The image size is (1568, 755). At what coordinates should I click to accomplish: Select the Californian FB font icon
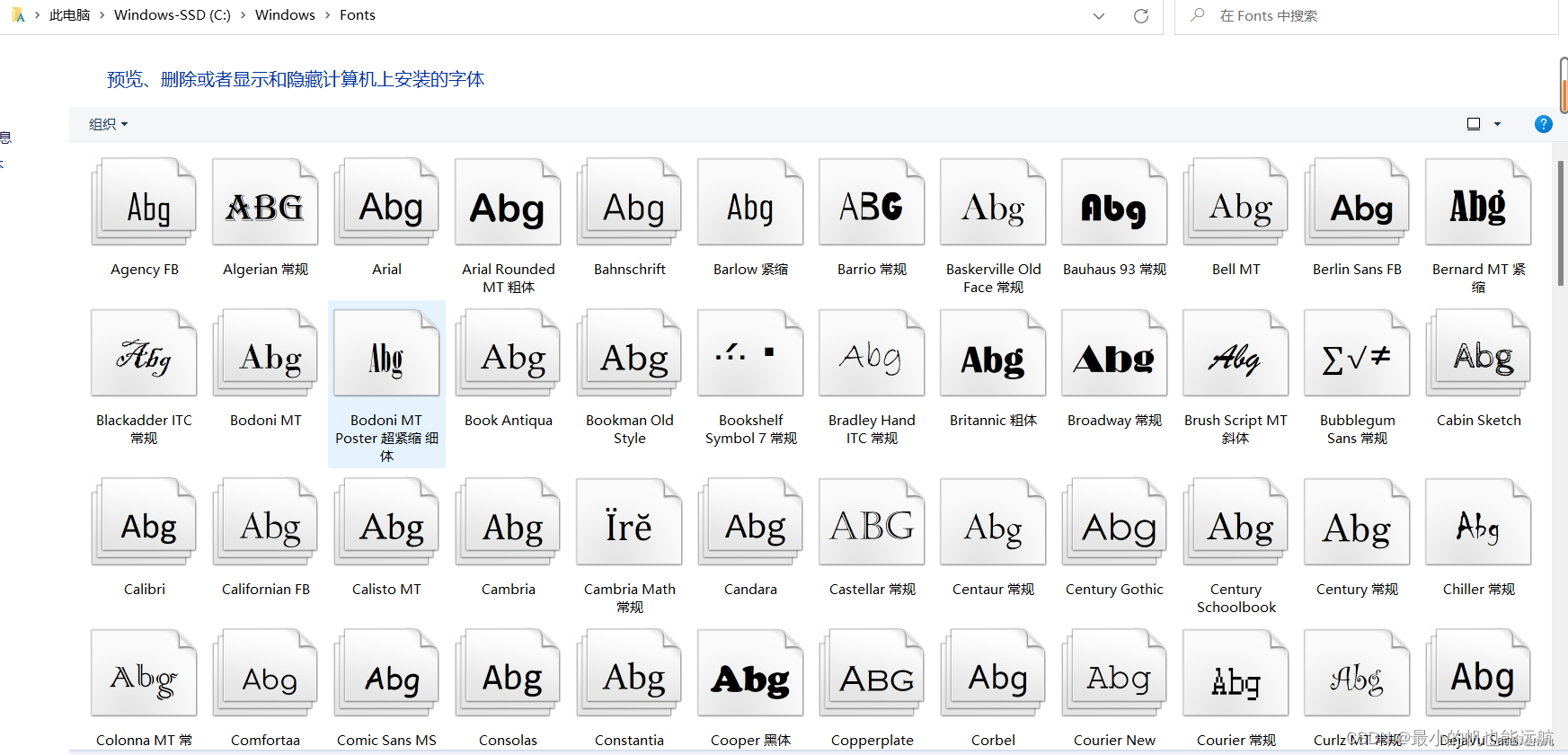pyautogui.click(x=265, y=522)
